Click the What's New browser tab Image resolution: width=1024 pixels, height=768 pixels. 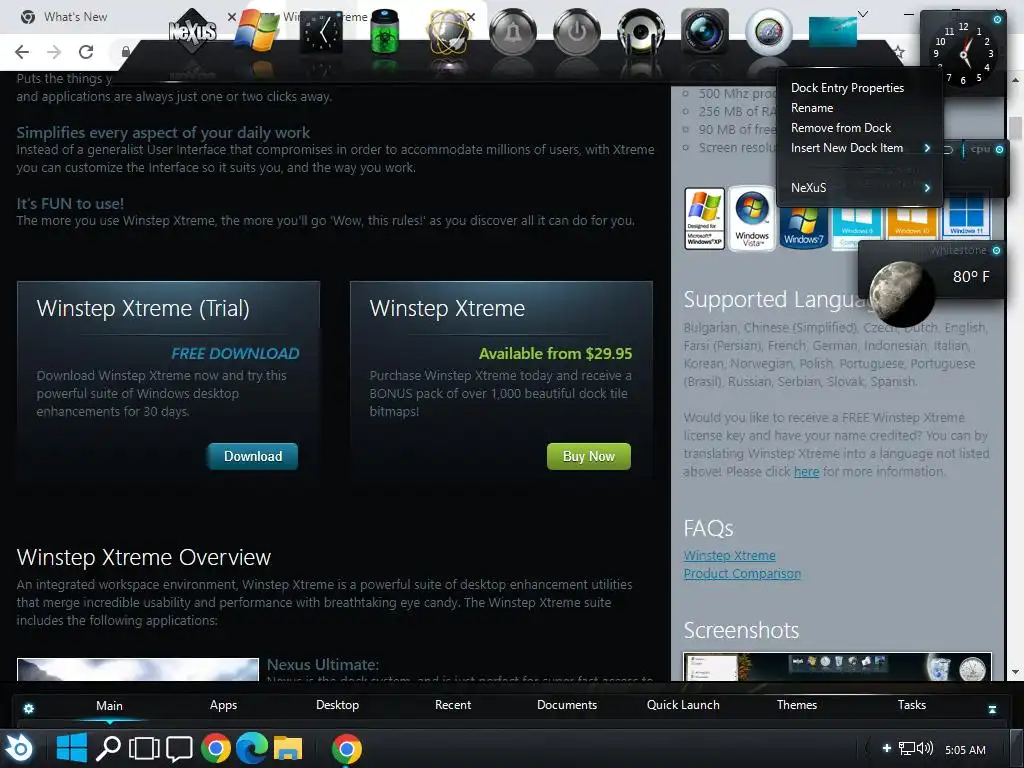pyautogui.click(x=75, y=17)
